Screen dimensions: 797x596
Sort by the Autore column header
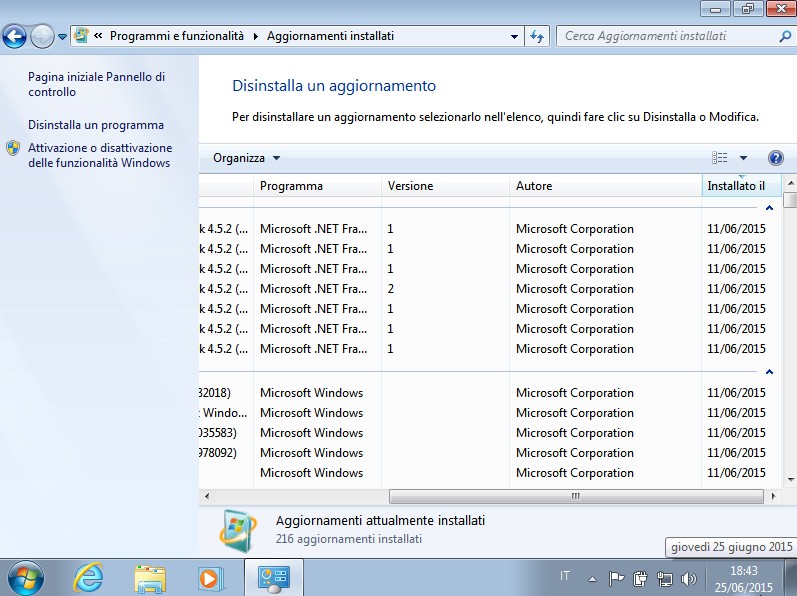605,186
